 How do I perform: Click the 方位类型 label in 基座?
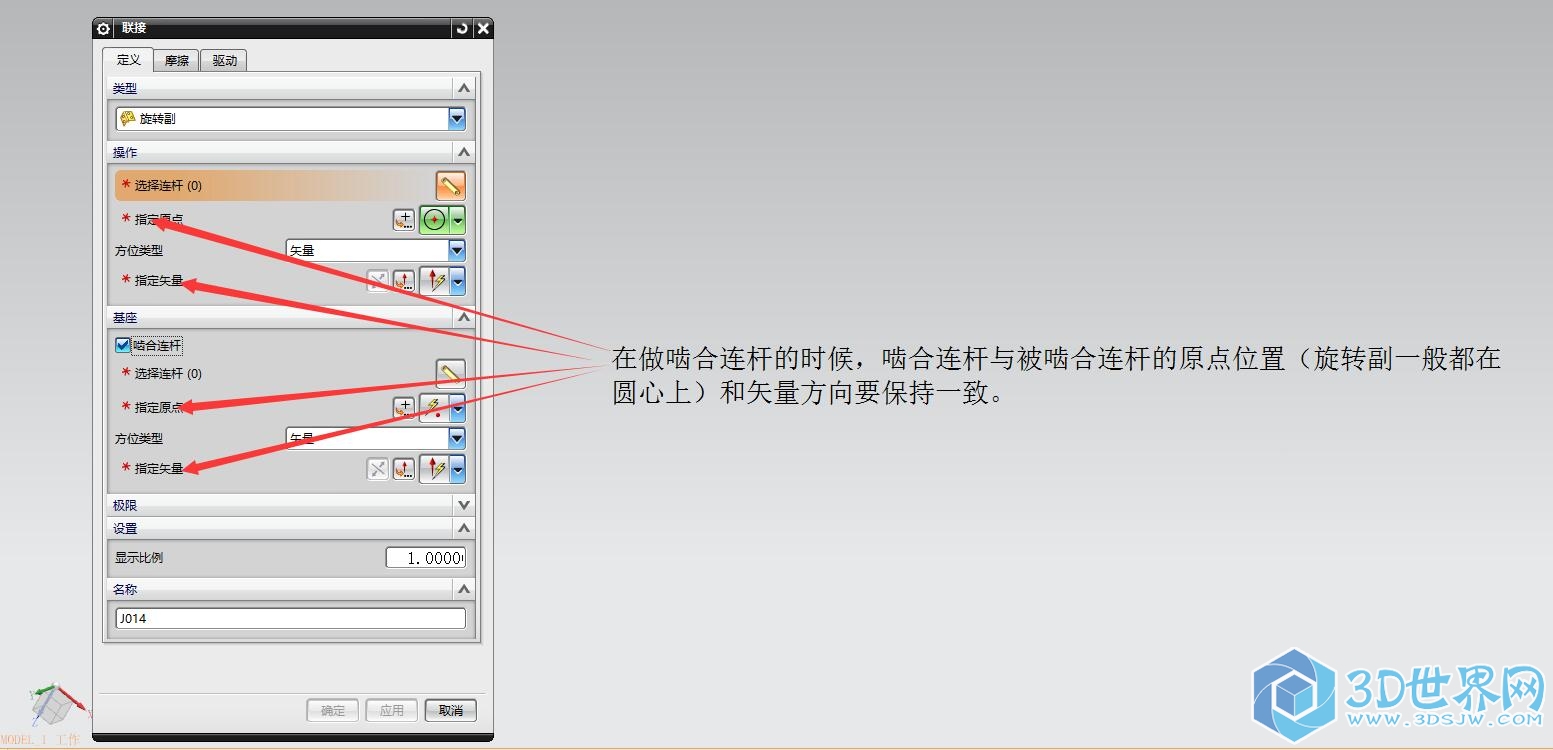click(x=139, y=439)
